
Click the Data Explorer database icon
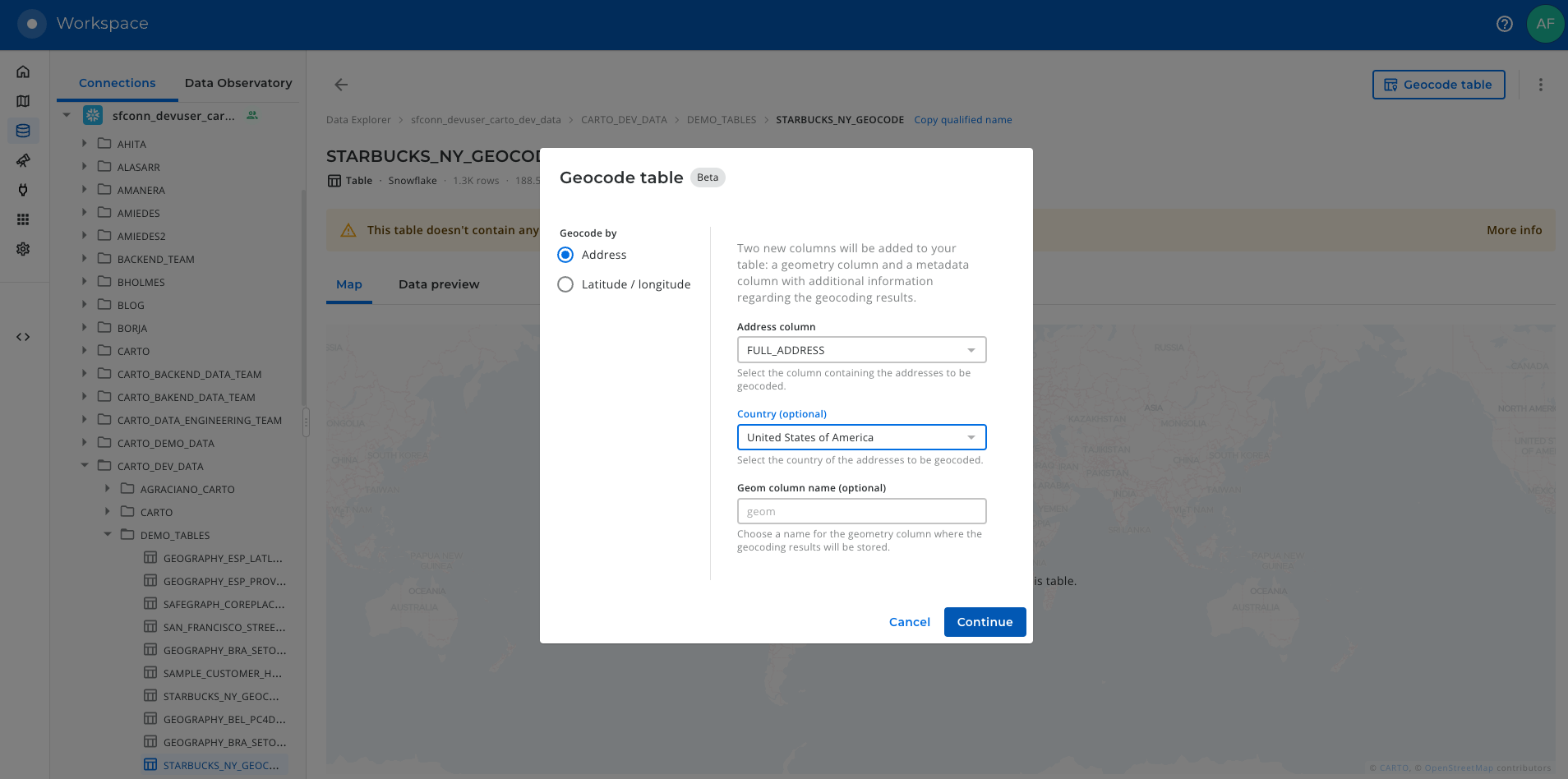click(23, 131)
